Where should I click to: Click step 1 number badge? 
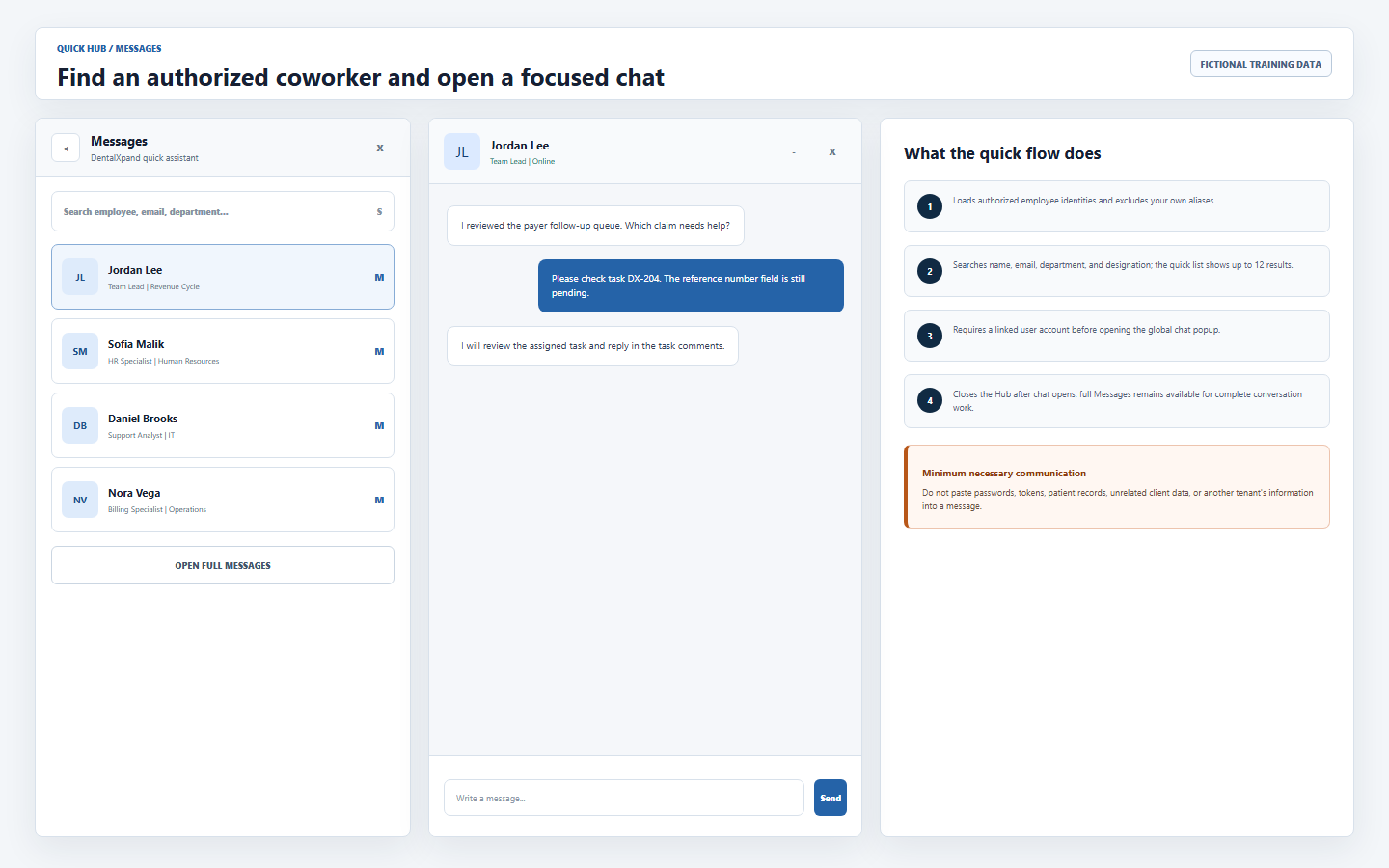point(930,206)
